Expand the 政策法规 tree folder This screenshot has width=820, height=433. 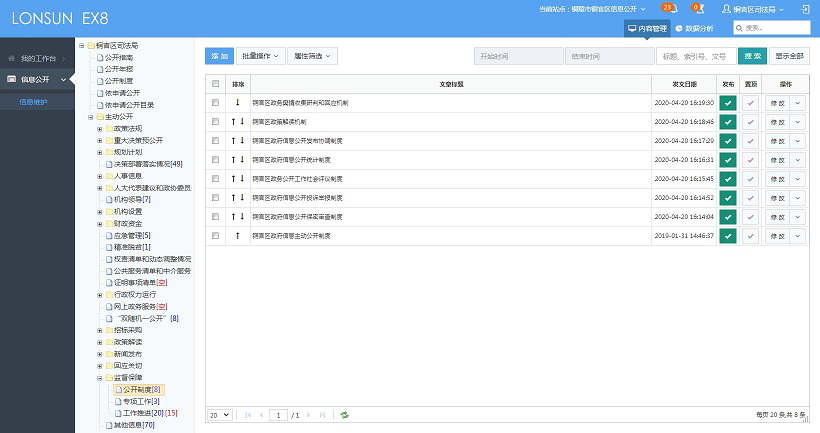point(99,128)
